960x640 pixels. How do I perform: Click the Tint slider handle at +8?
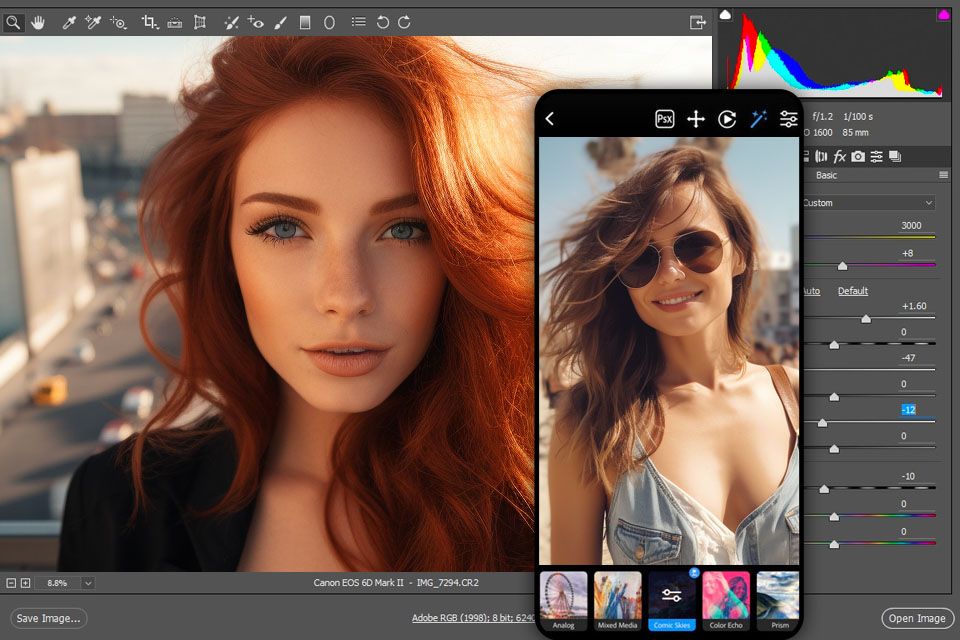[x=842, y=266]
